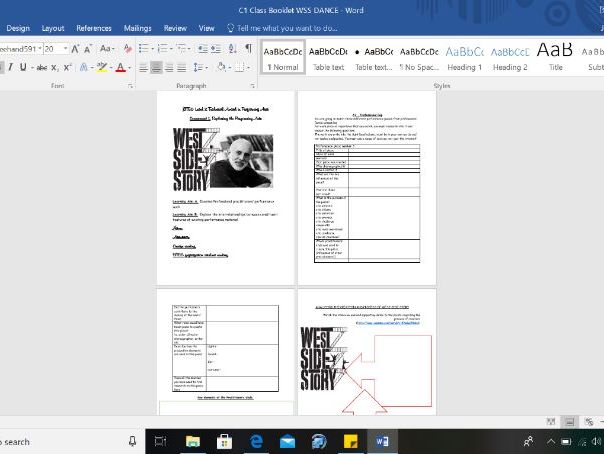
Task: Open the multilevel list menu
Action: click(183, 49)
